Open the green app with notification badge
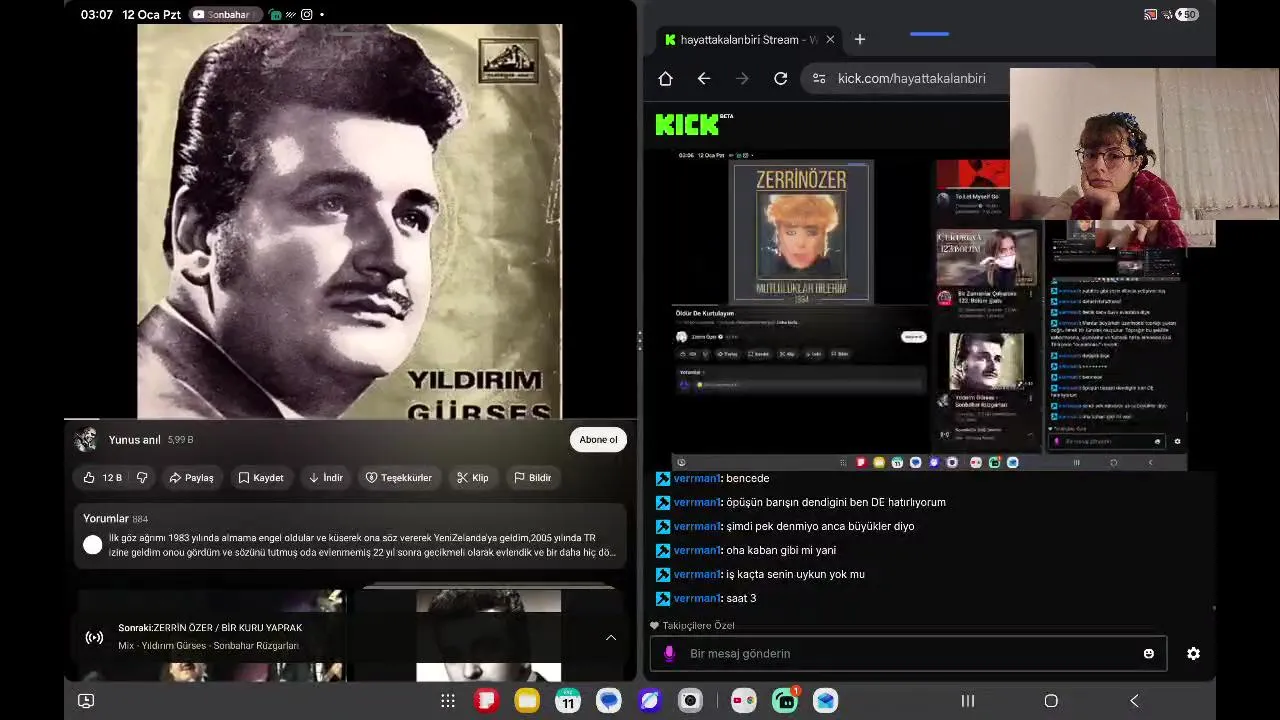Viewport: 1280px width, 720px height. tap(785, 701)
